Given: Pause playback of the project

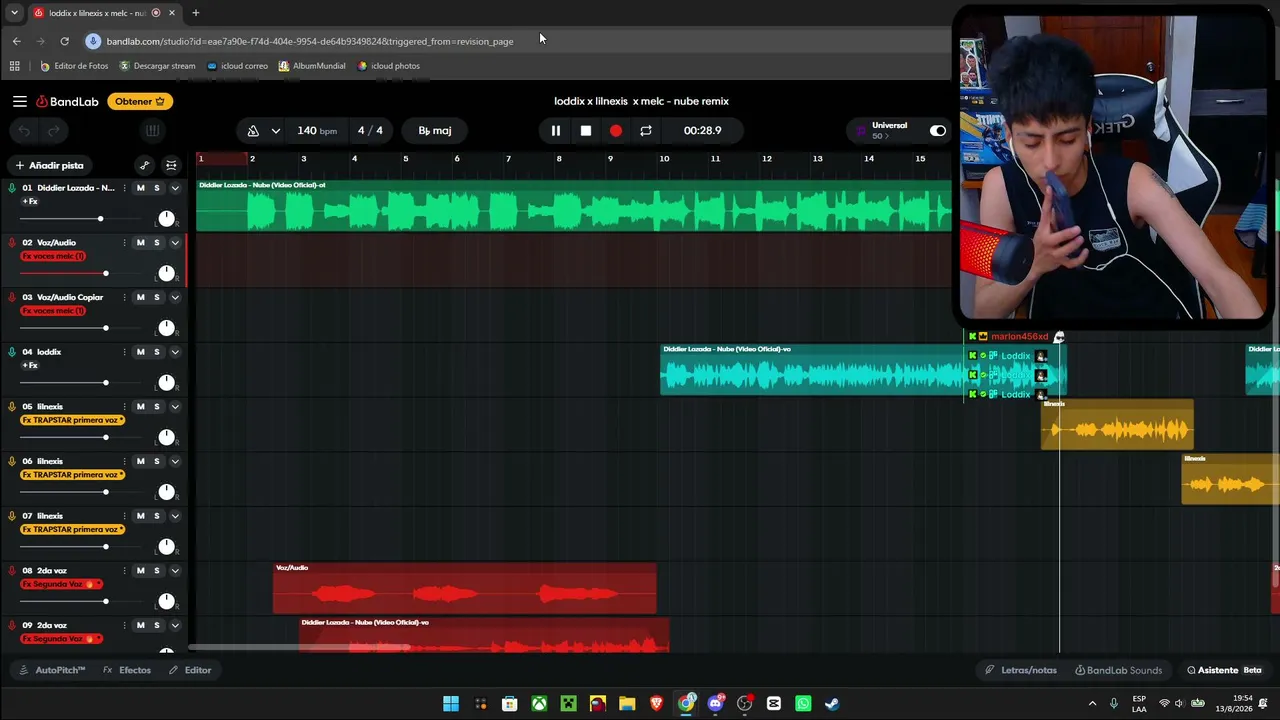Looking at the screenshot, I should click(x=556, y=130).
